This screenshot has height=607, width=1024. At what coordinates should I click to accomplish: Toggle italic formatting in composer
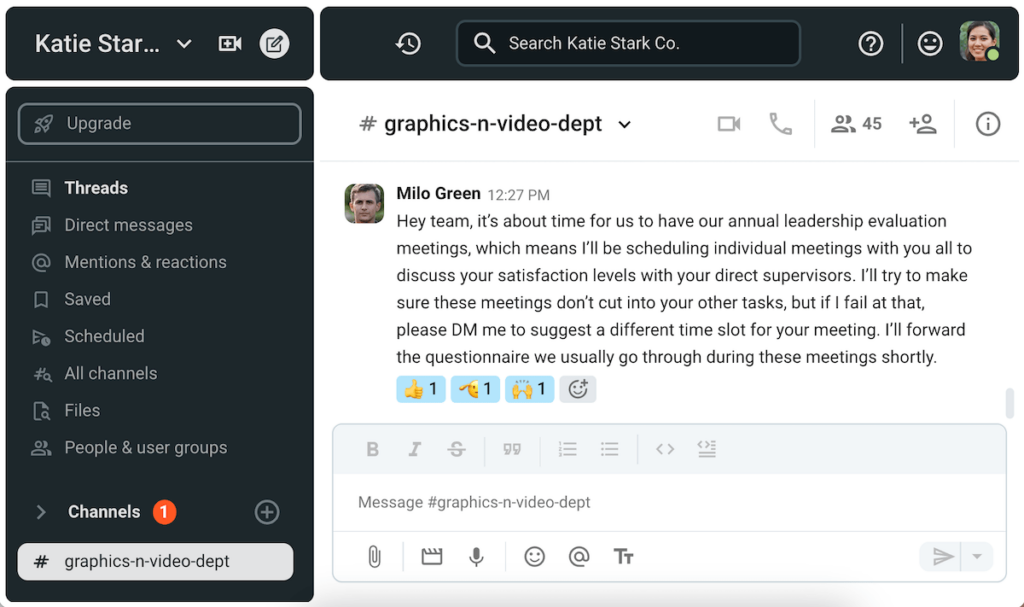pyautogui.click(x=414, y=450)
